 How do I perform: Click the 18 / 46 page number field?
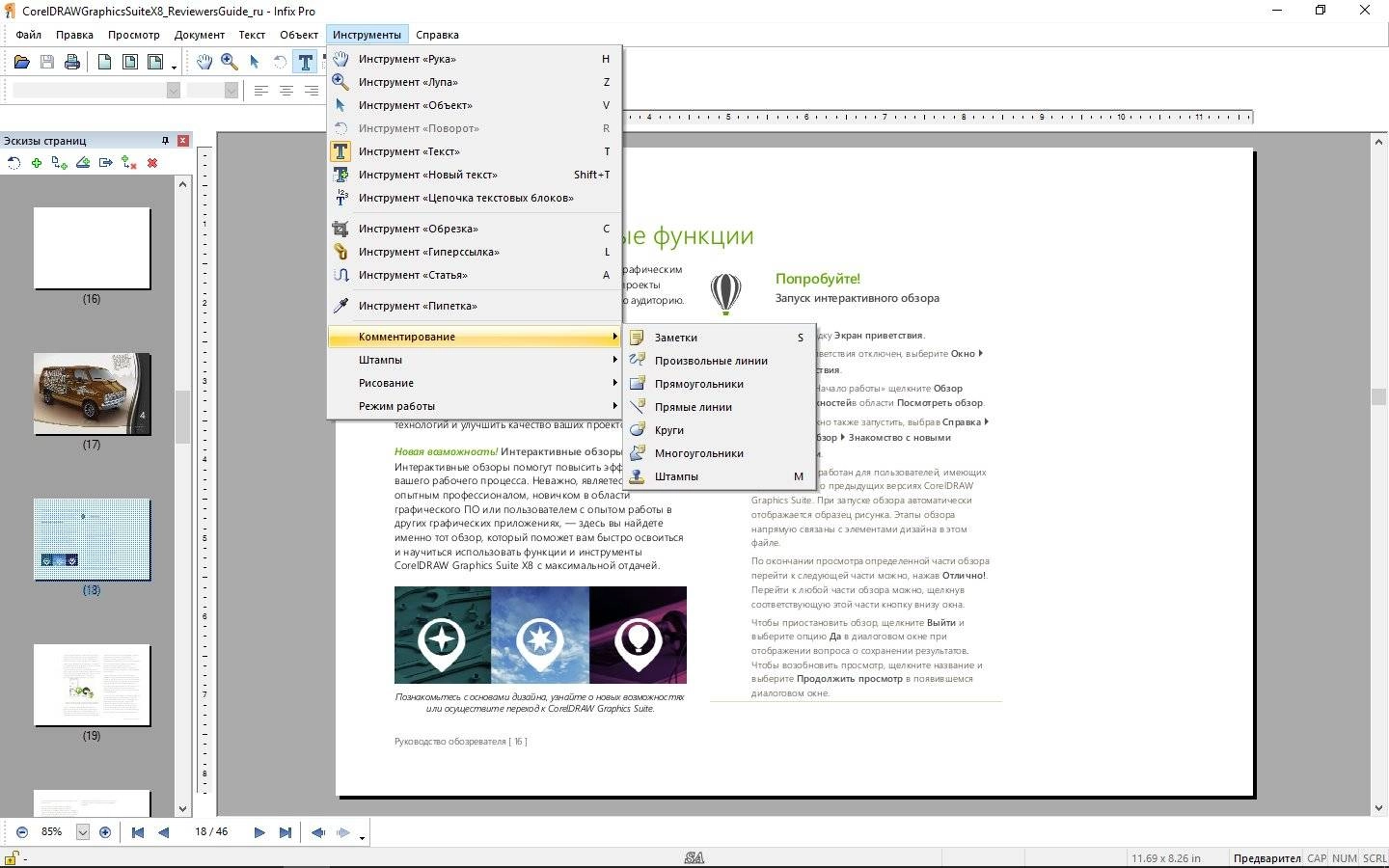coord(211,831)
